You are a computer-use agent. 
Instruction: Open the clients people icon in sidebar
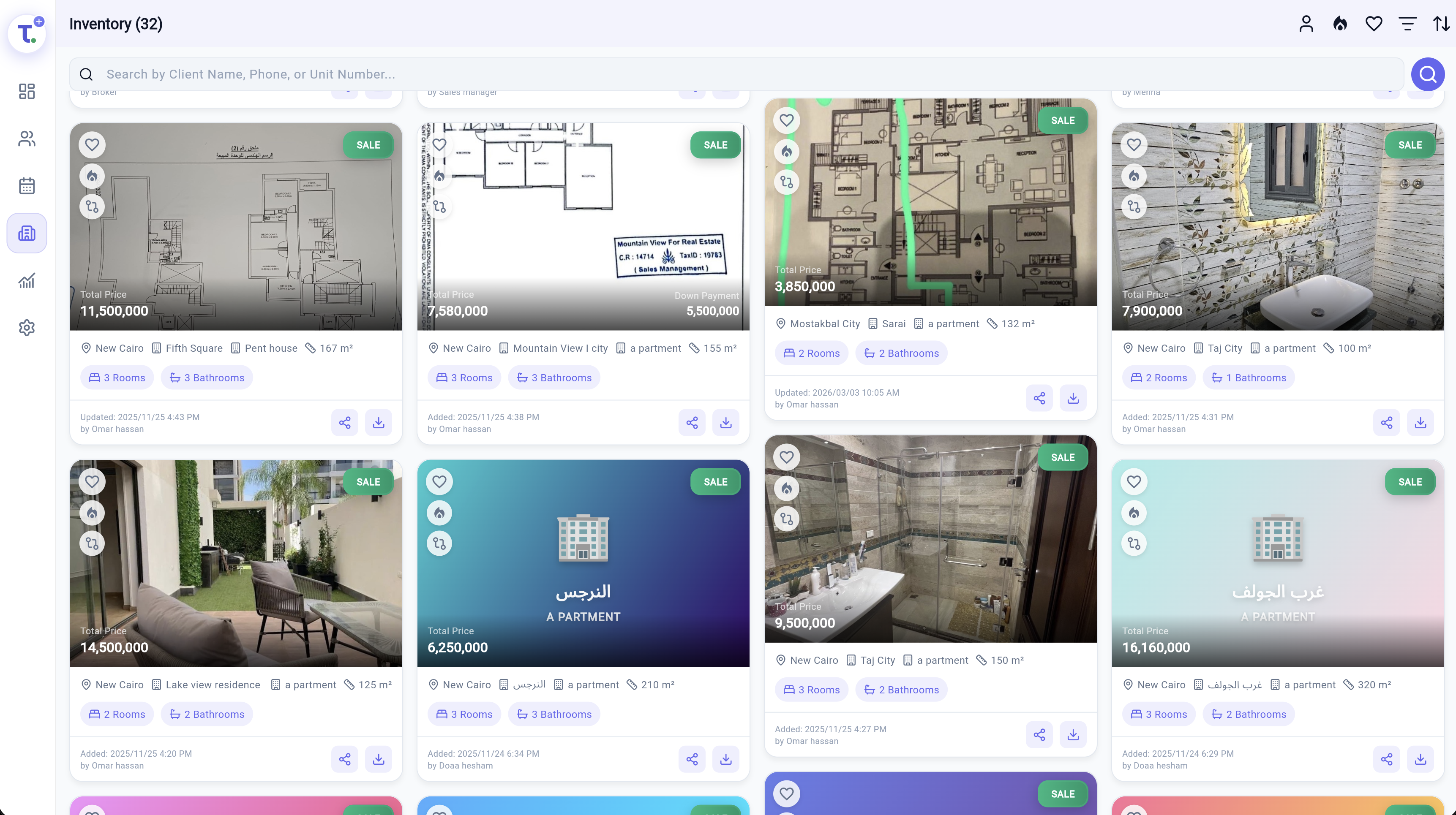coord(27,139)
